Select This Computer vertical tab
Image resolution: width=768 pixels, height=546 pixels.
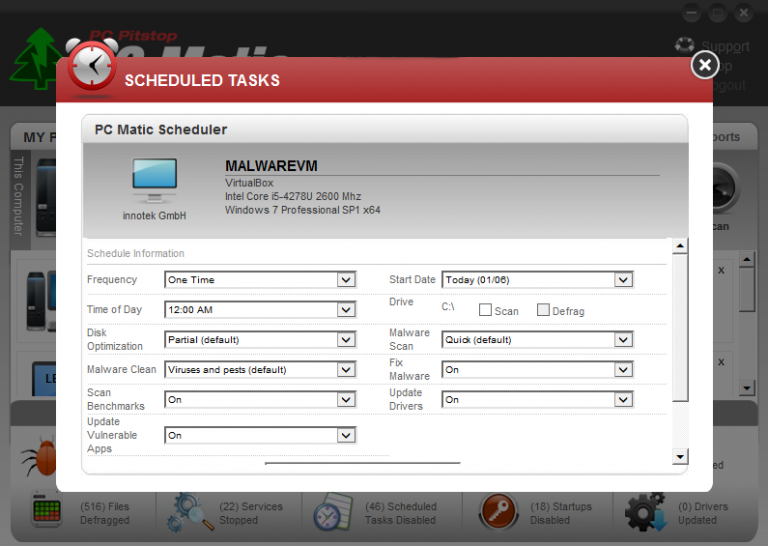coord(19,196)
